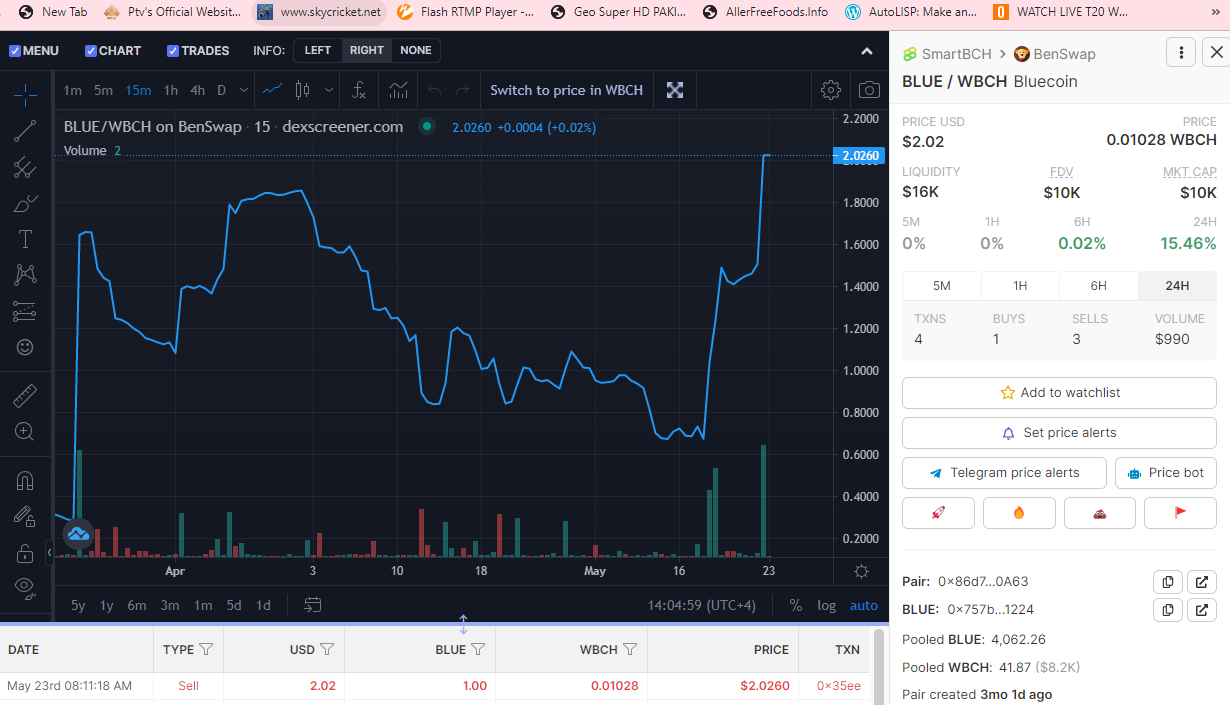Image resolution: width=1230 pixels, height=705 pixels.
Task: Toggle hide all drawings eye icon
Action: tap(25, 587)
